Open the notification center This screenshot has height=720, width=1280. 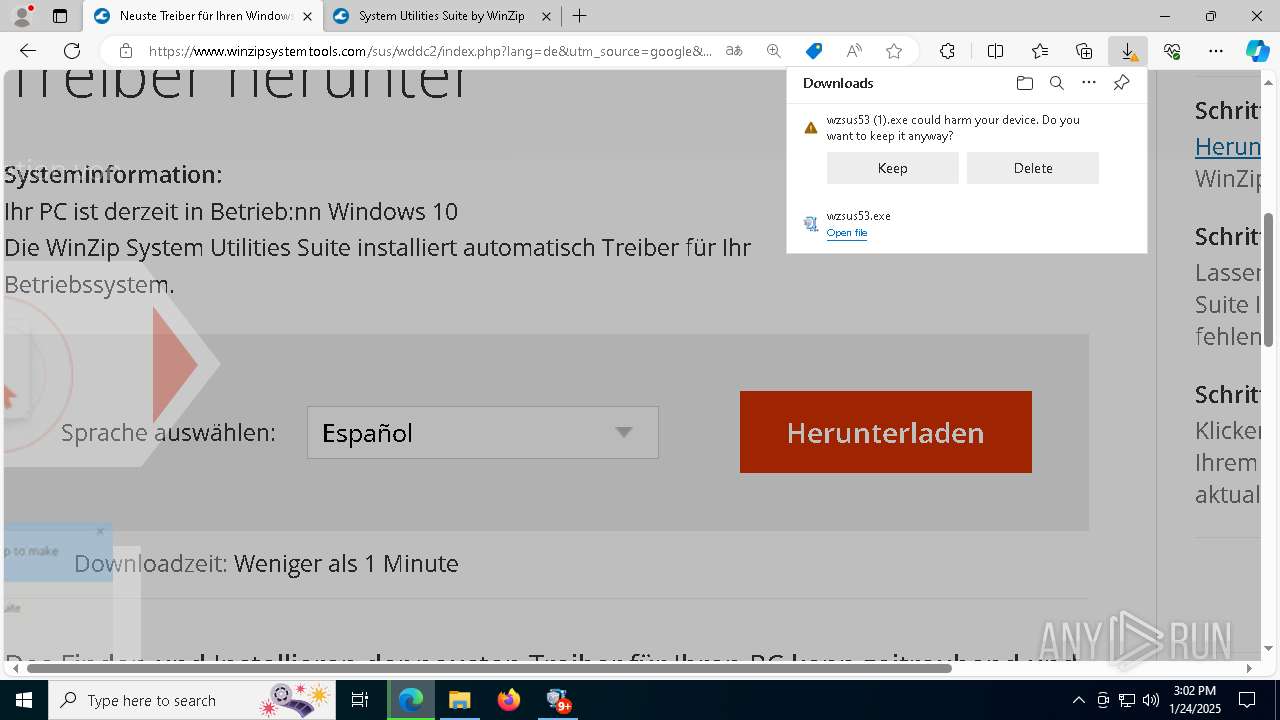coord(1247,700)
